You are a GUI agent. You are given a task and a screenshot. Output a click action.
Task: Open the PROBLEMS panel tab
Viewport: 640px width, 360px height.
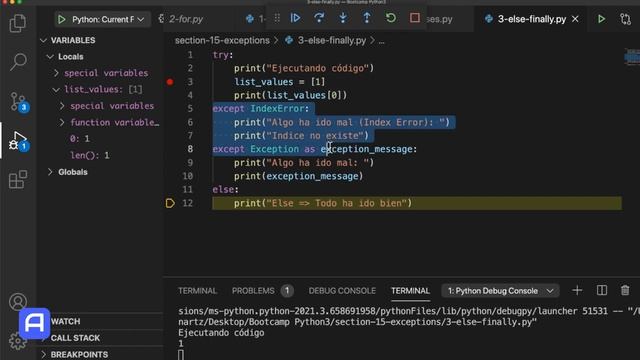[253, 291]
